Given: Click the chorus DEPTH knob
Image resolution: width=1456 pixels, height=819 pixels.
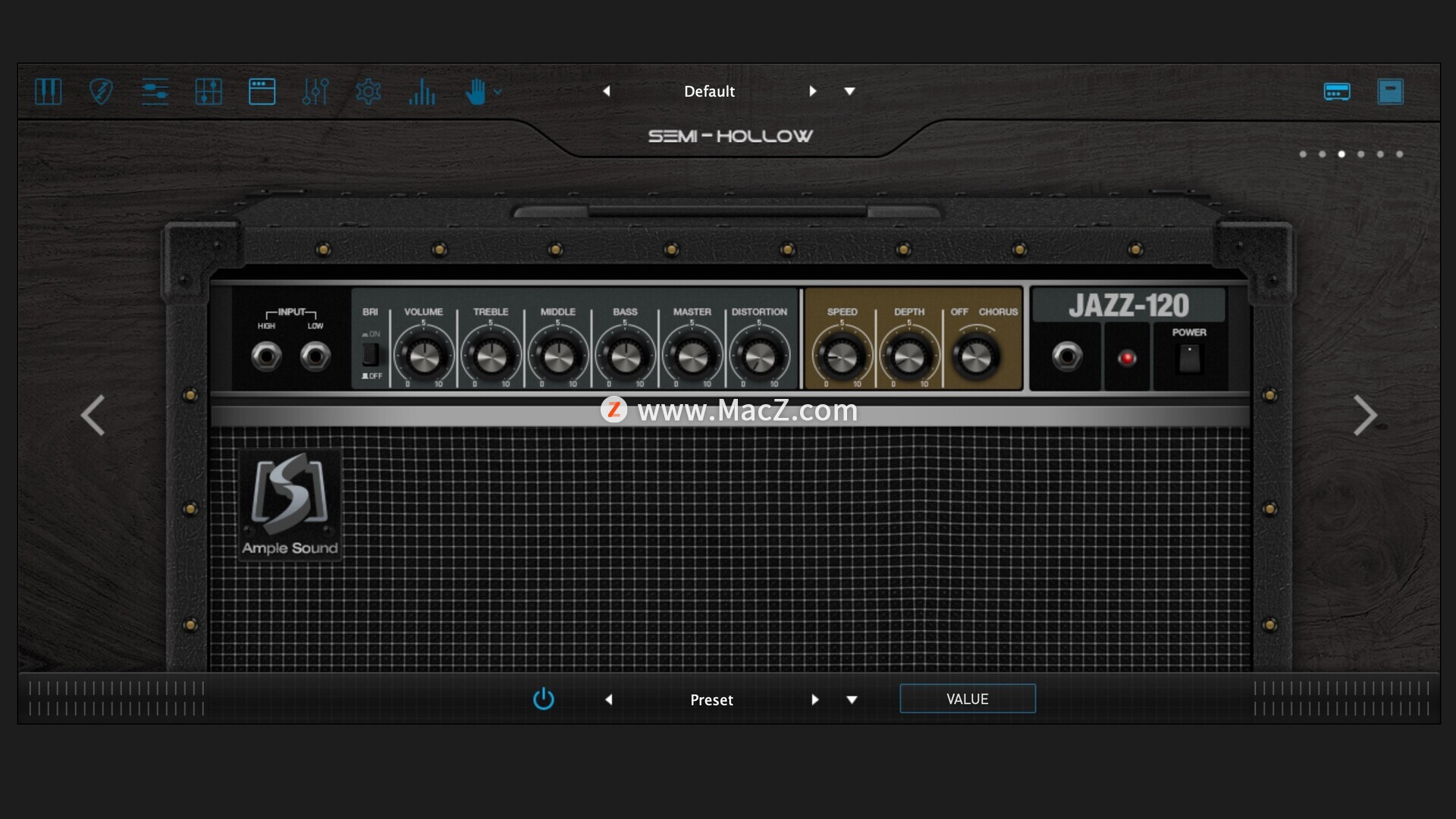Looking at the screenshot, I should click(x=909, y=356).
